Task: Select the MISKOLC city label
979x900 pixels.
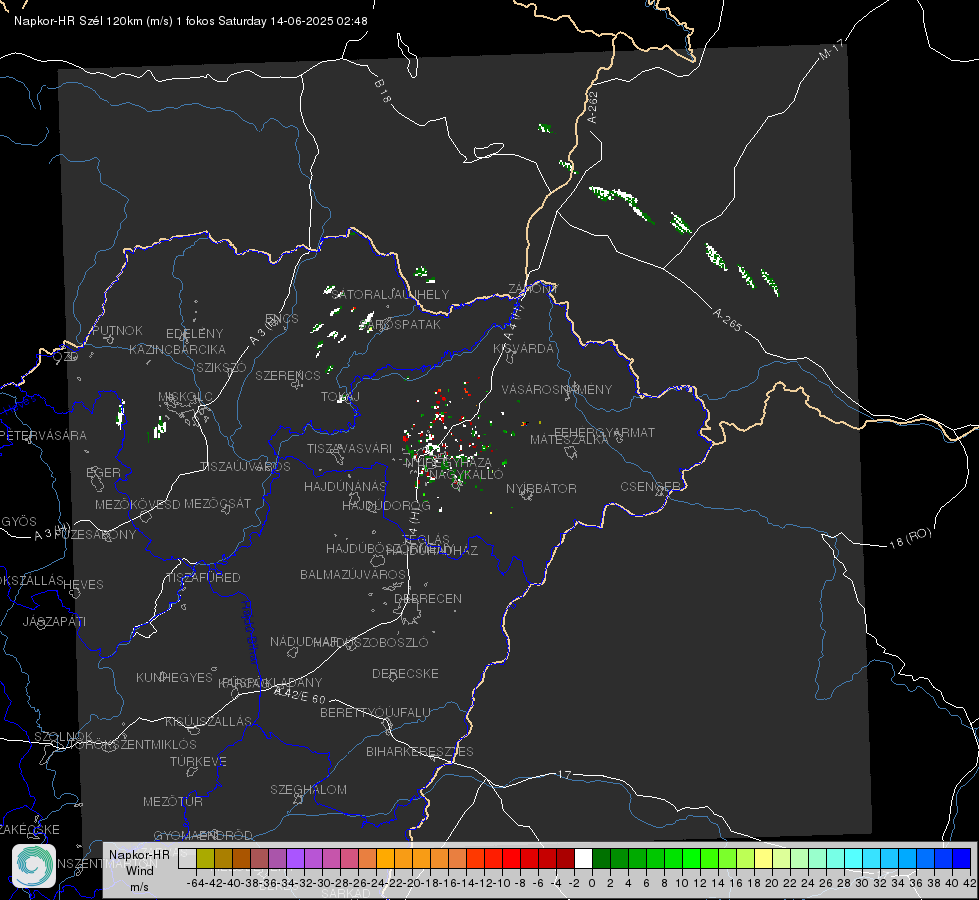Action: tap(185, 397)
